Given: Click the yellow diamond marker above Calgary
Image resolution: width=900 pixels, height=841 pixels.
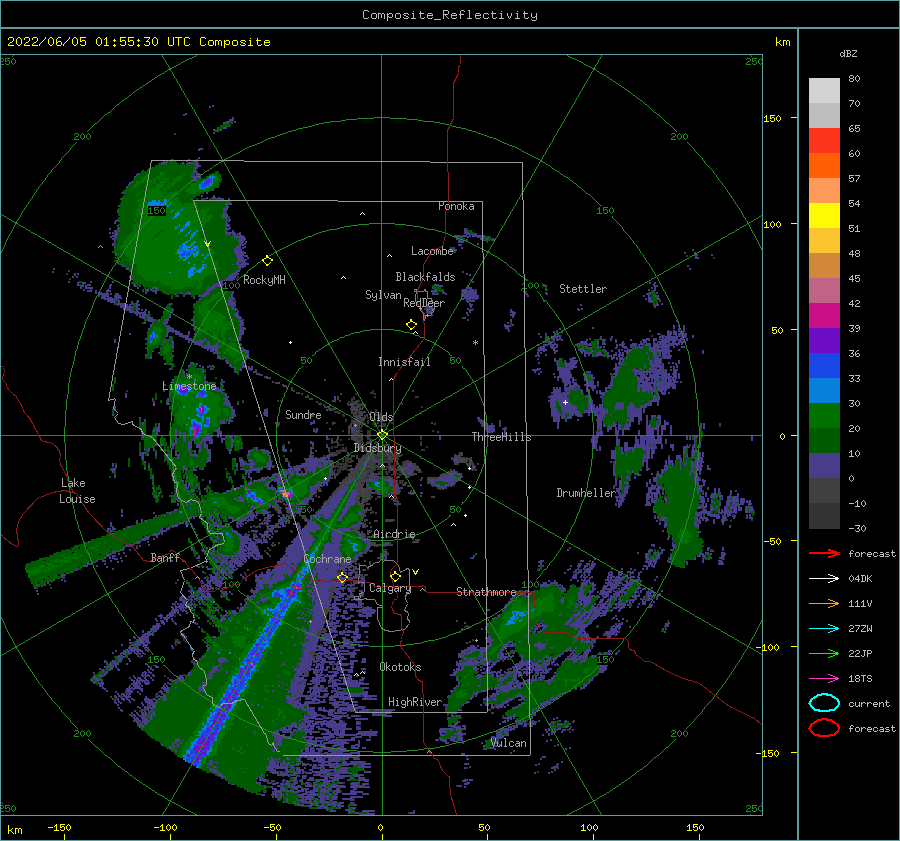Looking at the screenshot, I should [395, 576].
